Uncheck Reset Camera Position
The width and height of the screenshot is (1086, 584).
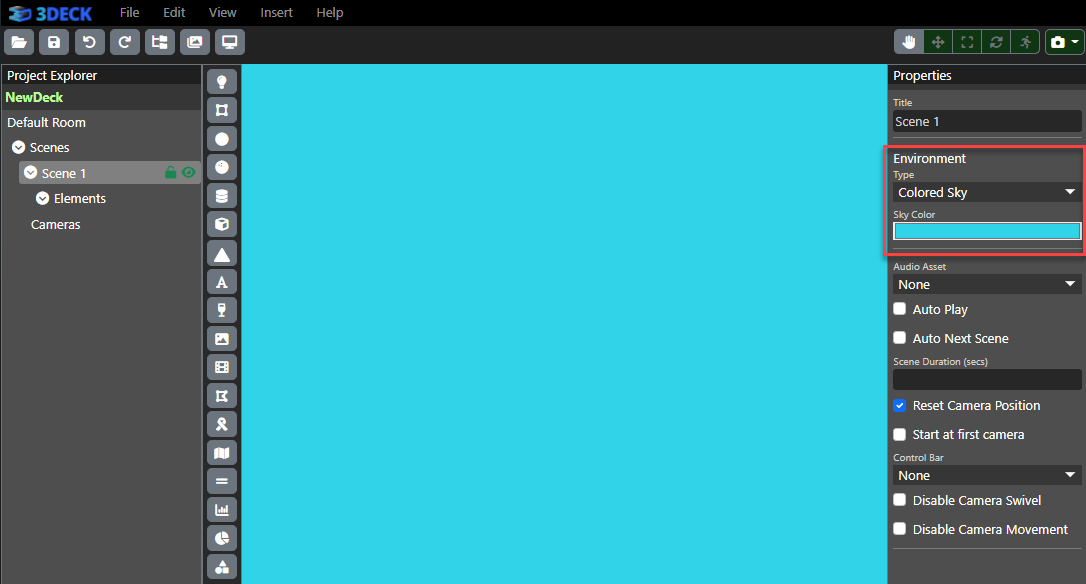(900, 405)
